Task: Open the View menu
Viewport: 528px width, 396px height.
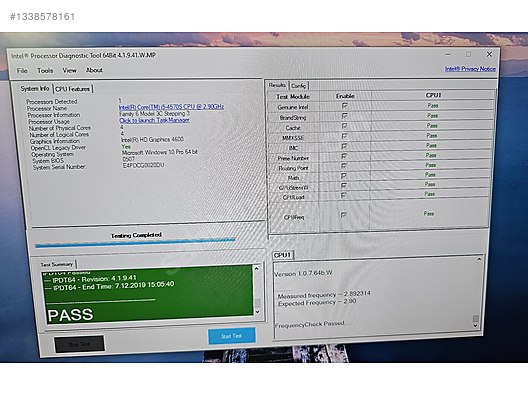Action: click(69, 70)
